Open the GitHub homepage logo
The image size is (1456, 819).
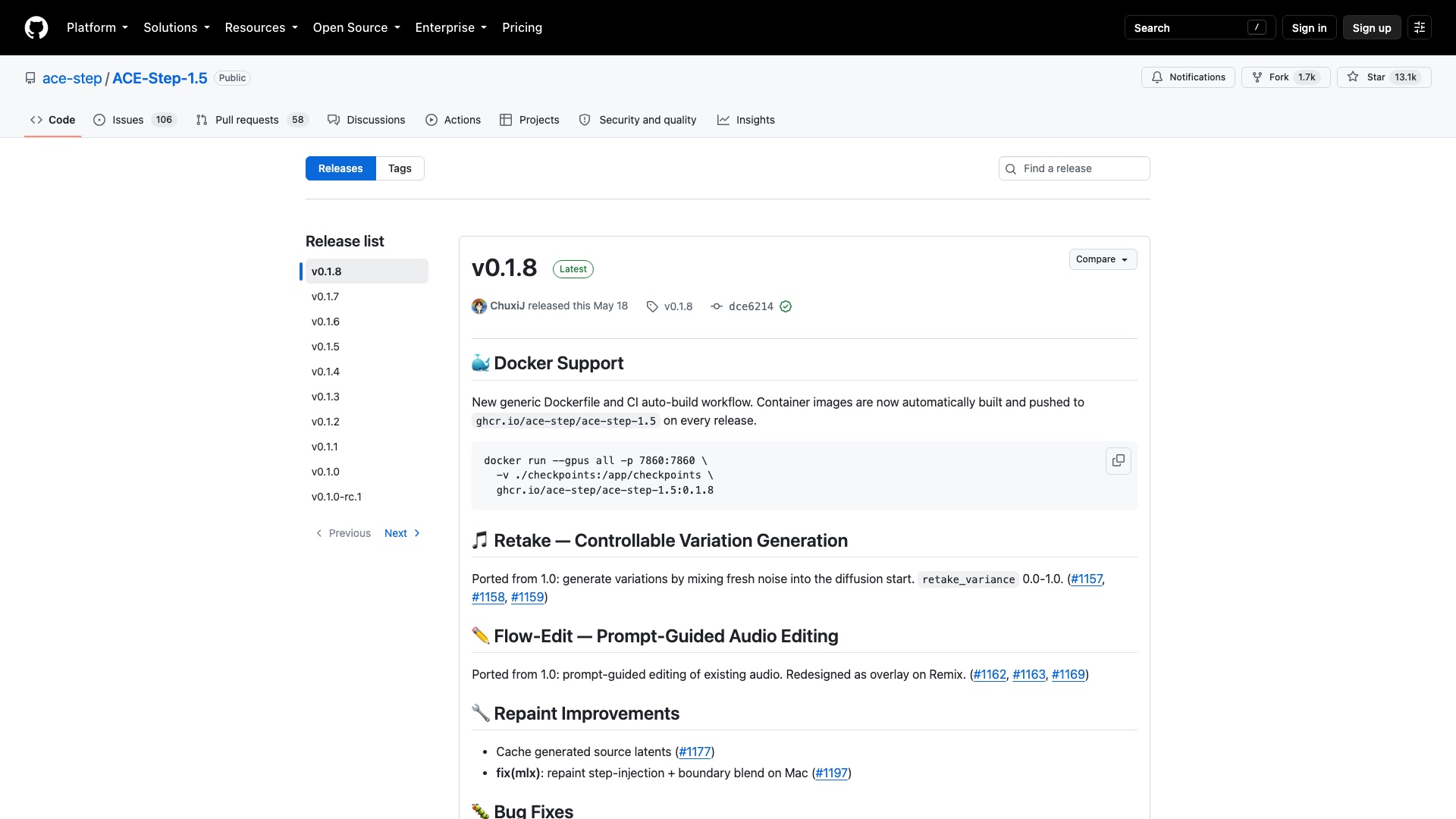(x=36, y=27)
